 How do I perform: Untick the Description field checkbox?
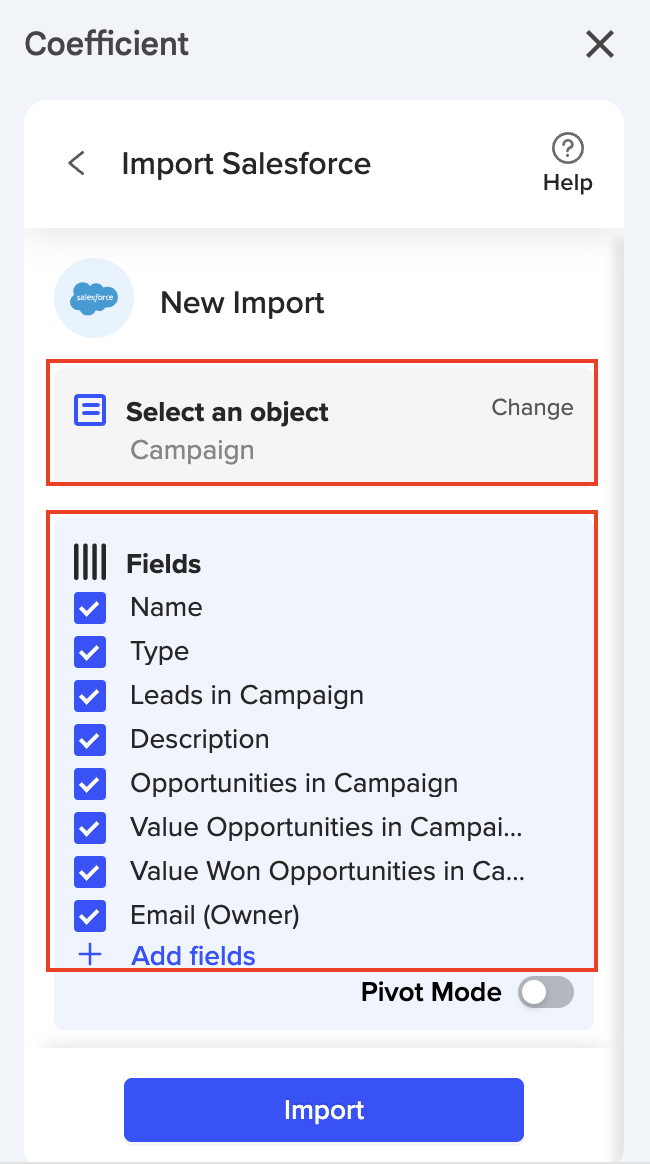(x=90, y=740)
